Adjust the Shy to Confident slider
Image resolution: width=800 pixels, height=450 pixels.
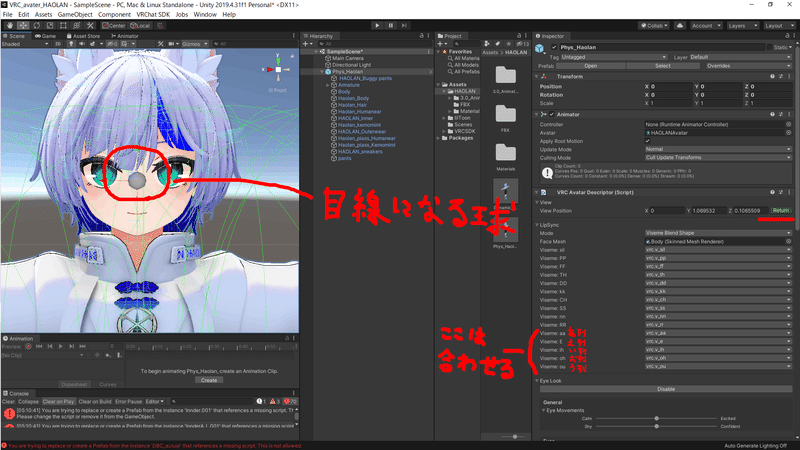(656, 427)
